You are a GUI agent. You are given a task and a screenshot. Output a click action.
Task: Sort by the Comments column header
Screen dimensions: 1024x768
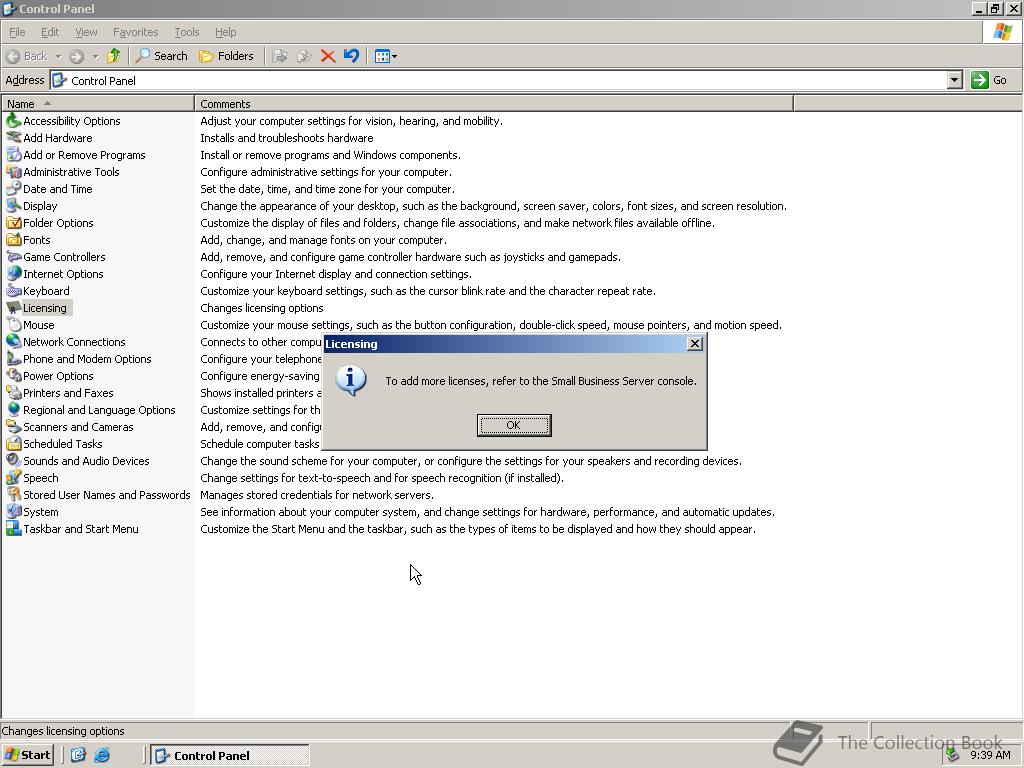pos(494,104)
